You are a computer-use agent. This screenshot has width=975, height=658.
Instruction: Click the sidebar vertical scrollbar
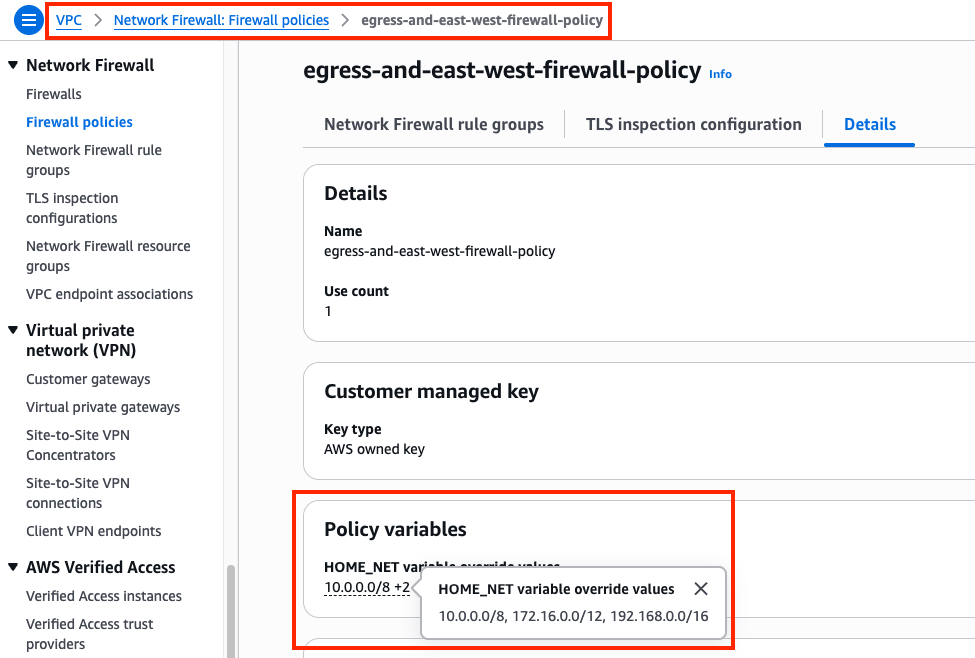(231, 611)
